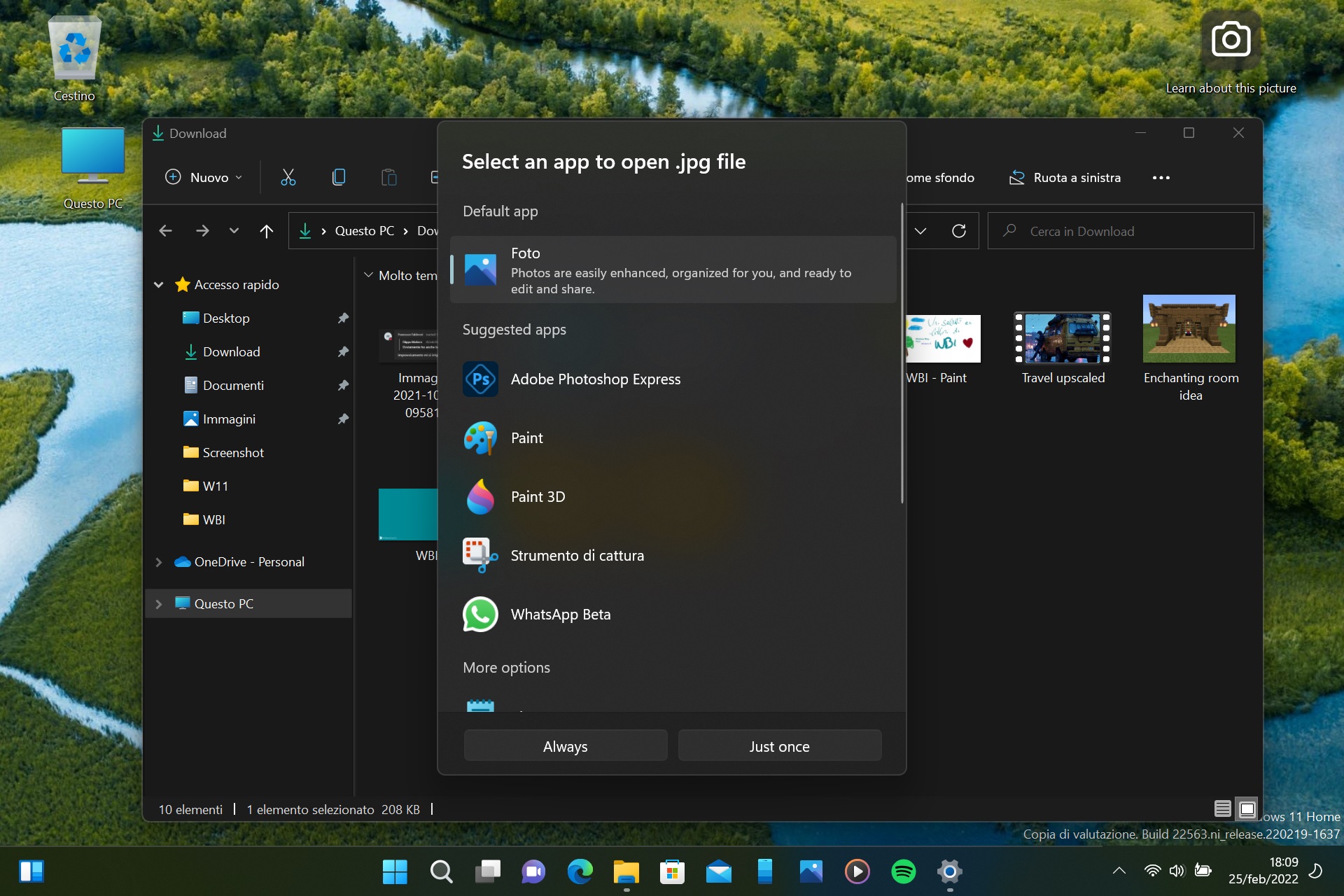The height and width of the screenshot is (896, 1344).
Task: Select Adobe Photoshop Express app
Action: (673, 379)
